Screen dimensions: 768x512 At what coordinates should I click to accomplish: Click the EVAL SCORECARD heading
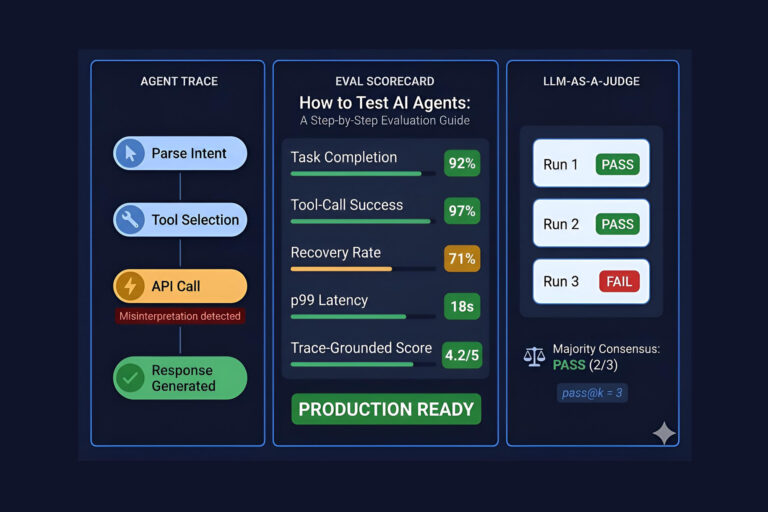coord(384,81)
